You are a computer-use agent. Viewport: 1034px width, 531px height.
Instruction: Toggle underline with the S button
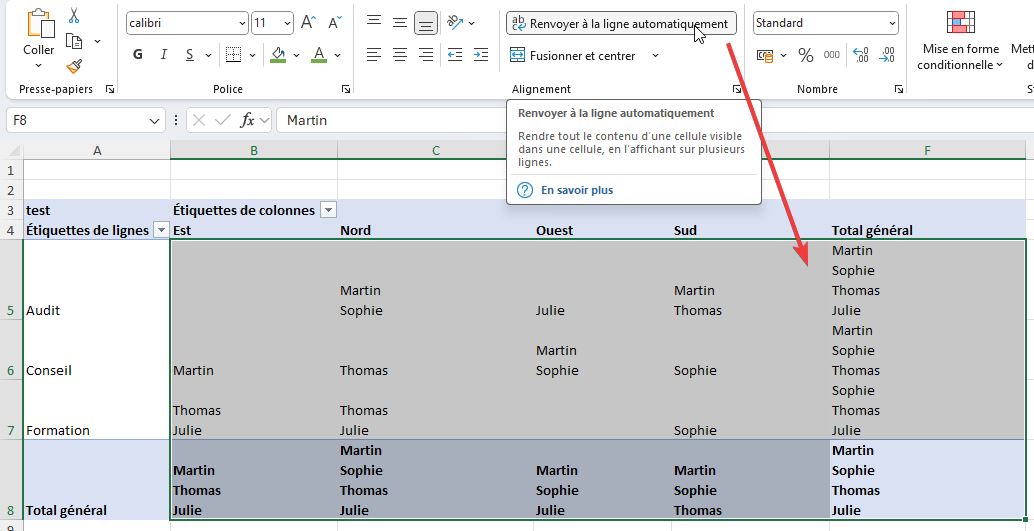tap(189, 55)
